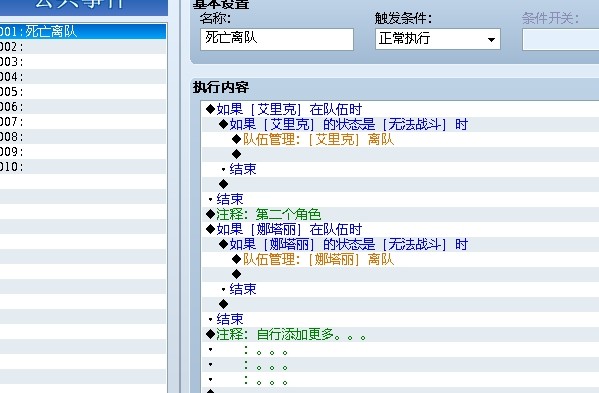Select the 注释: 第二个角色 comment line
This screenshot has width=599, height=393.
(x=400, y=214)
